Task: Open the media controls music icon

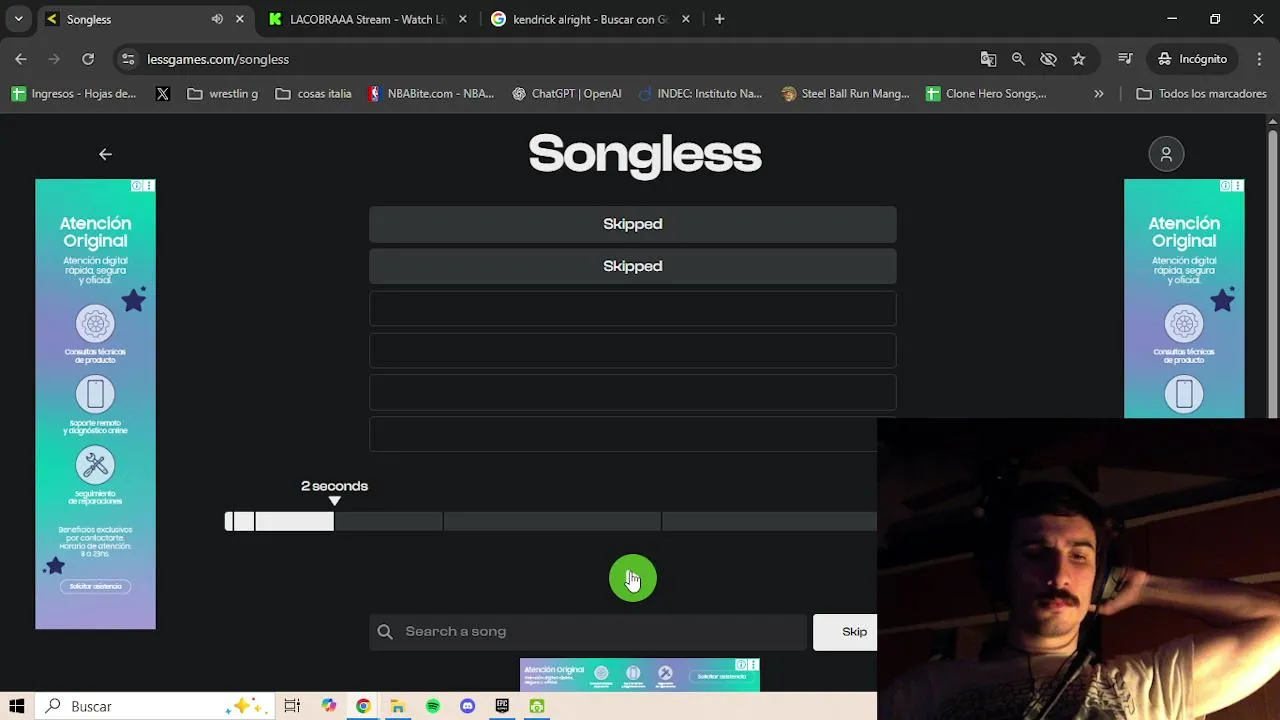Action: pyautogui.click(x=1125, y=59)
